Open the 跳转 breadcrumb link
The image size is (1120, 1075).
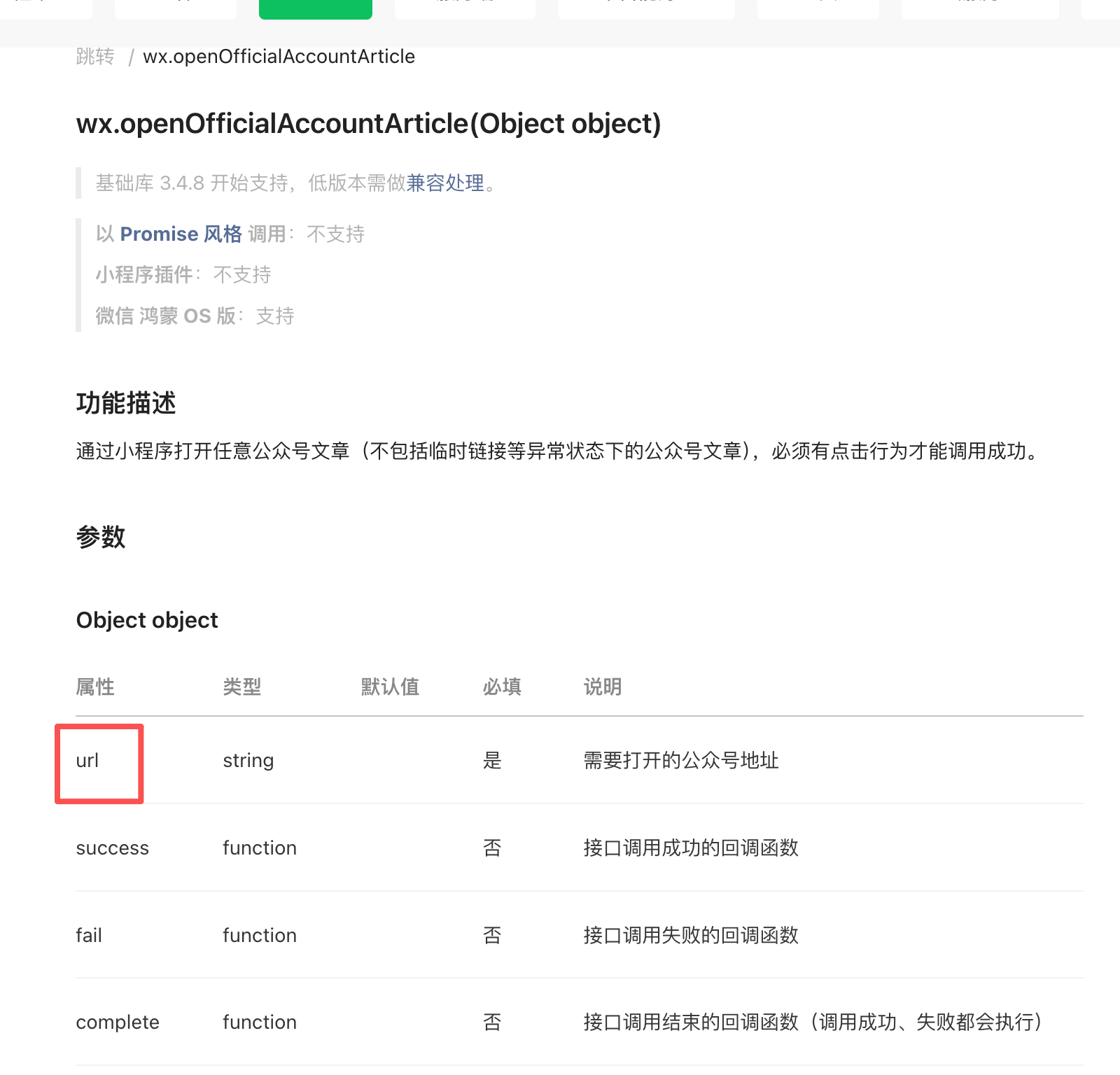[95, 56]
